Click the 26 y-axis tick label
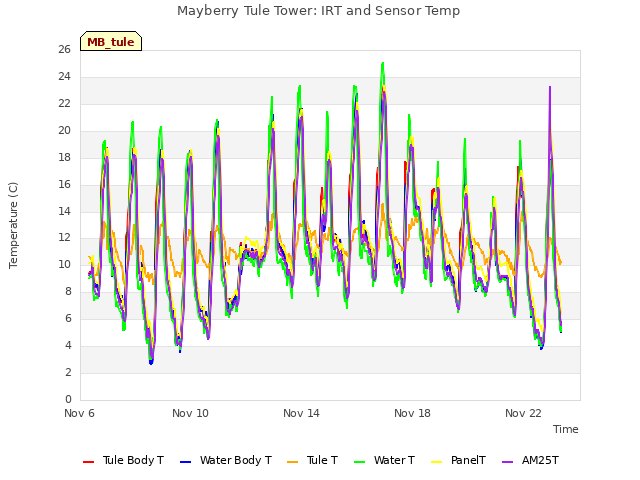Viewport: 640px width, 480px height. [x=64, y=49]
